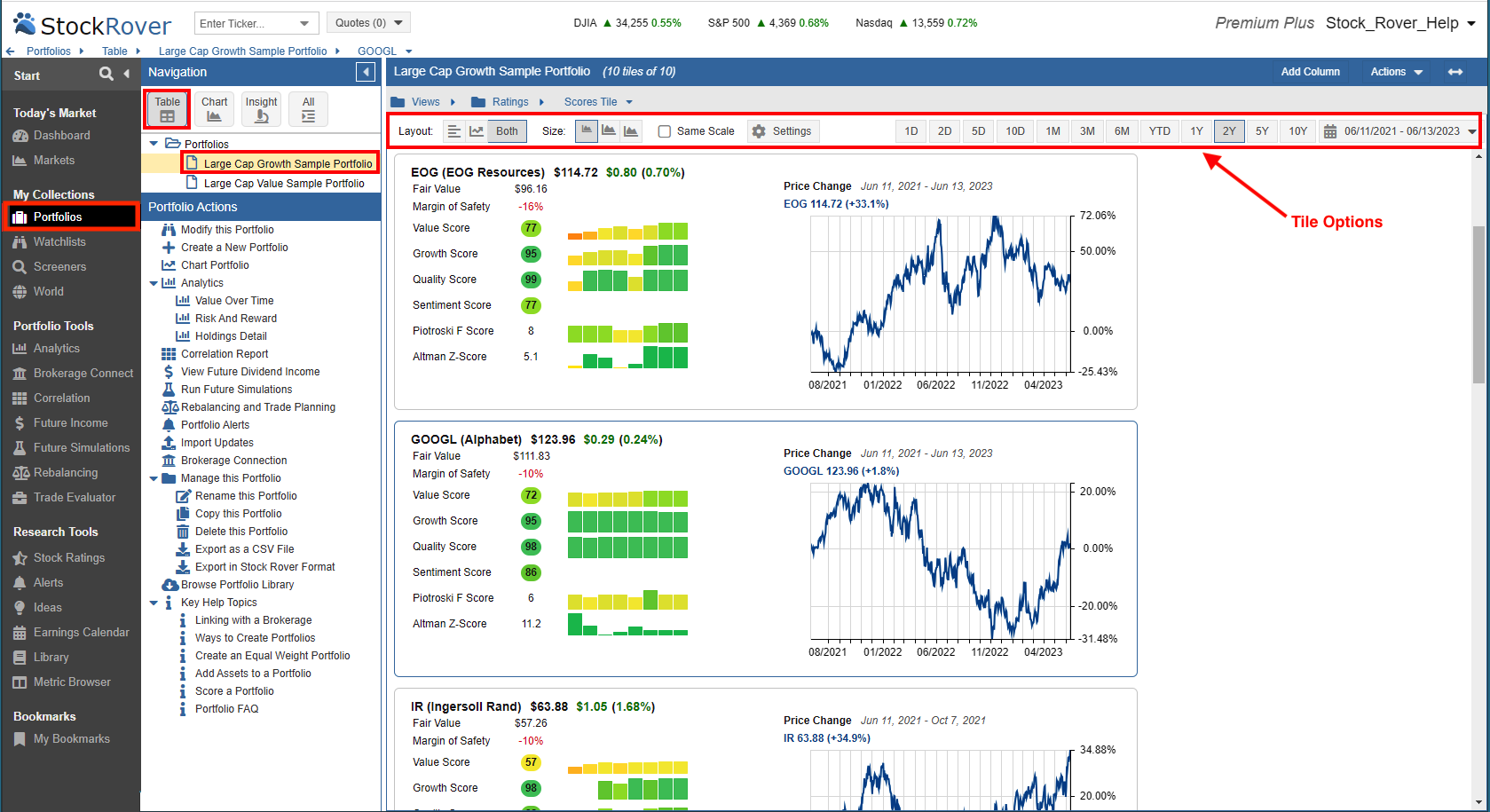Switch to the Insight navigation tab

tap(261, 109)
